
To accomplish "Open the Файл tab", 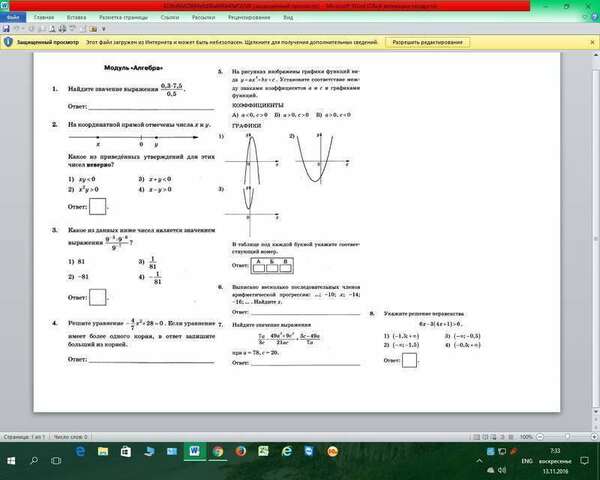I will [13, 17].
